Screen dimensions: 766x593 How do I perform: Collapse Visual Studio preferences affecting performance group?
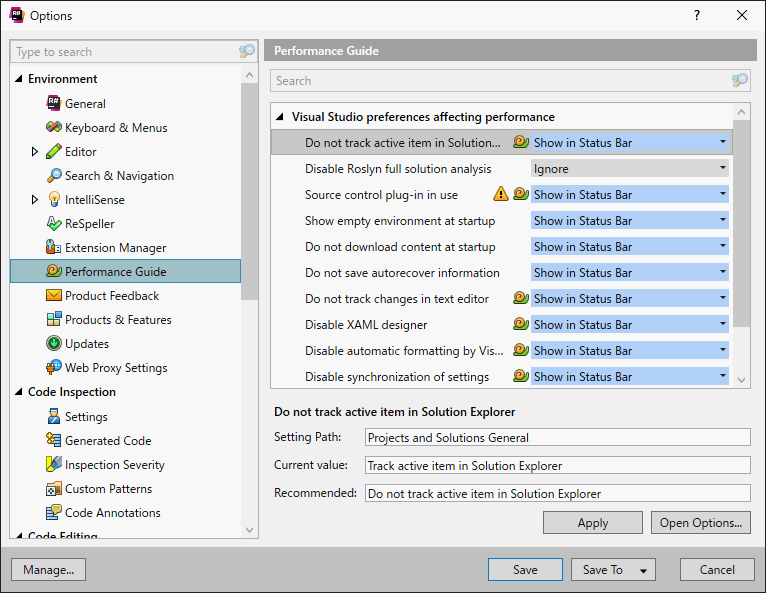[279, 117]
